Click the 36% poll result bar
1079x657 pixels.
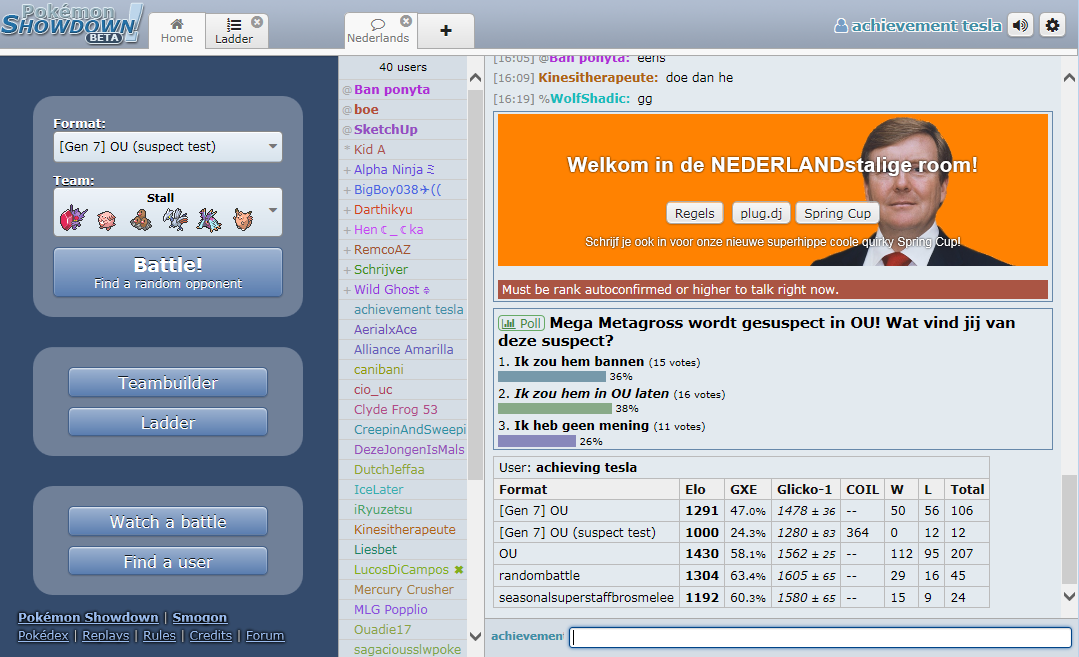552,376
